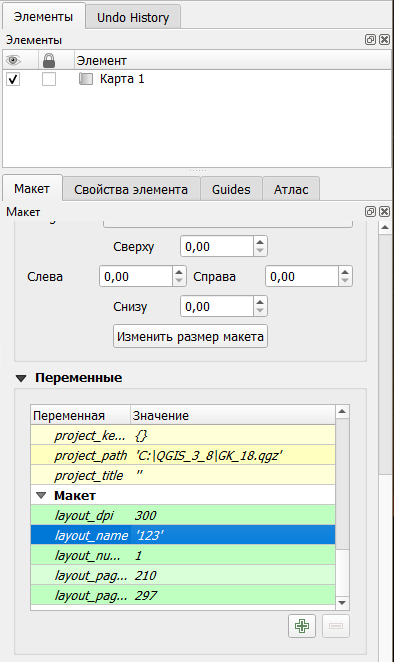This screenshot has width=394, height=662.
Task: Click the Изменить размер макета button
Action: click(x=190, y=336)
